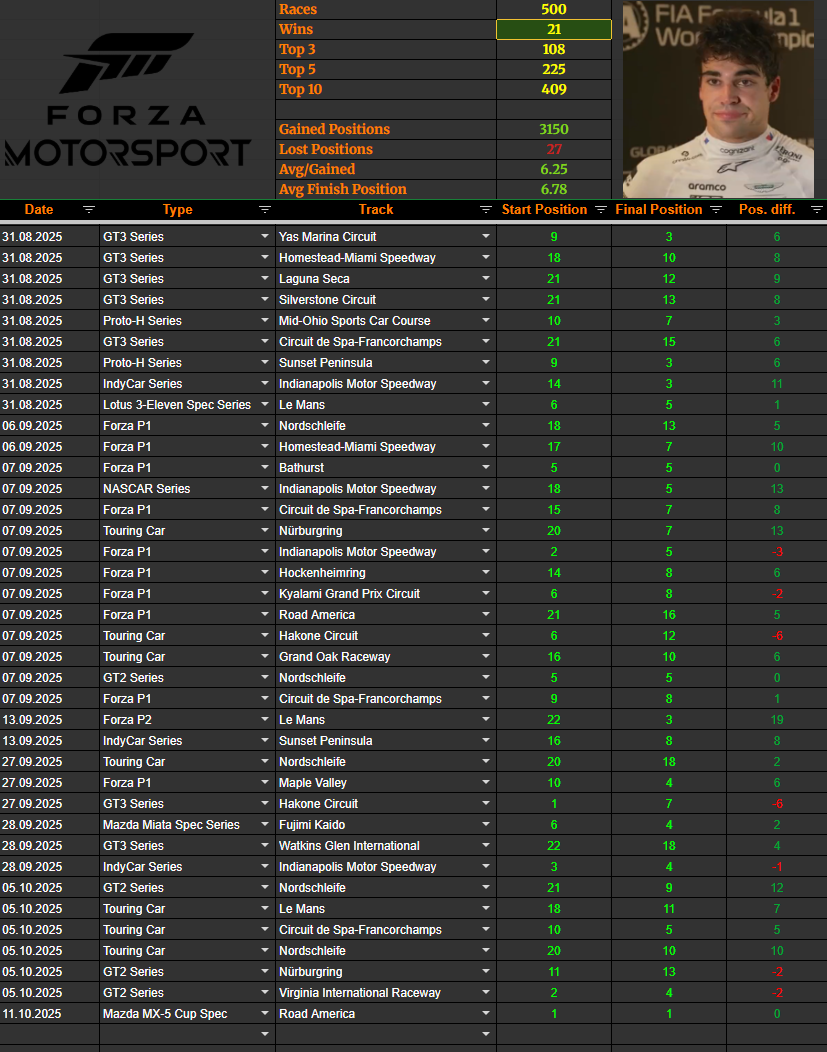Expand Track dropdown for Watkins Glen International
The height and width of the screenshot is (1052, 827).
click(486, 845)
